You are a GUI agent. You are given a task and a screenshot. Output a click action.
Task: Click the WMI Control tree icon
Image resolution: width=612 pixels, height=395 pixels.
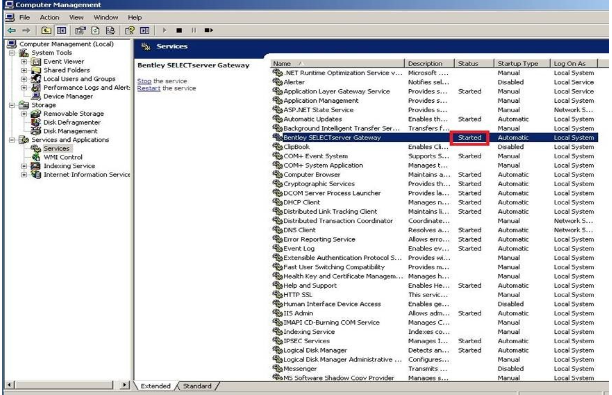36,157
